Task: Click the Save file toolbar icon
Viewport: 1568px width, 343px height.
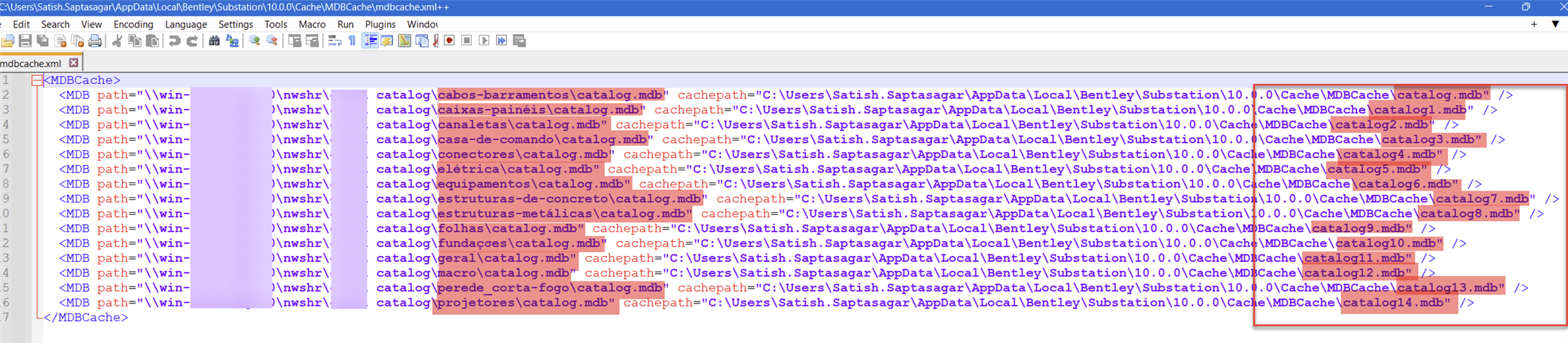Action: point(25,41)
